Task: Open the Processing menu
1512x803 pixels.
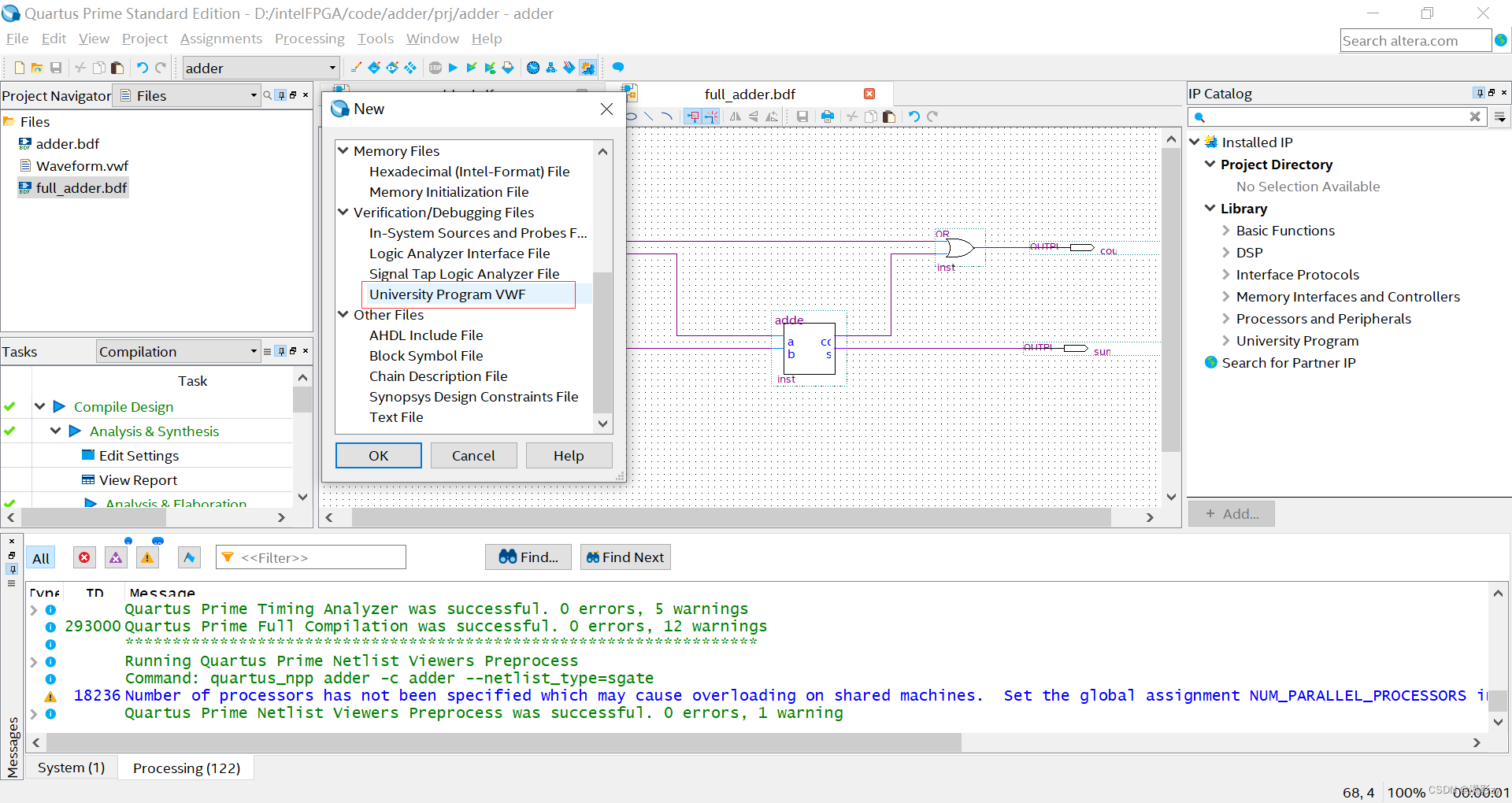Action: click(x=309, y=39)
